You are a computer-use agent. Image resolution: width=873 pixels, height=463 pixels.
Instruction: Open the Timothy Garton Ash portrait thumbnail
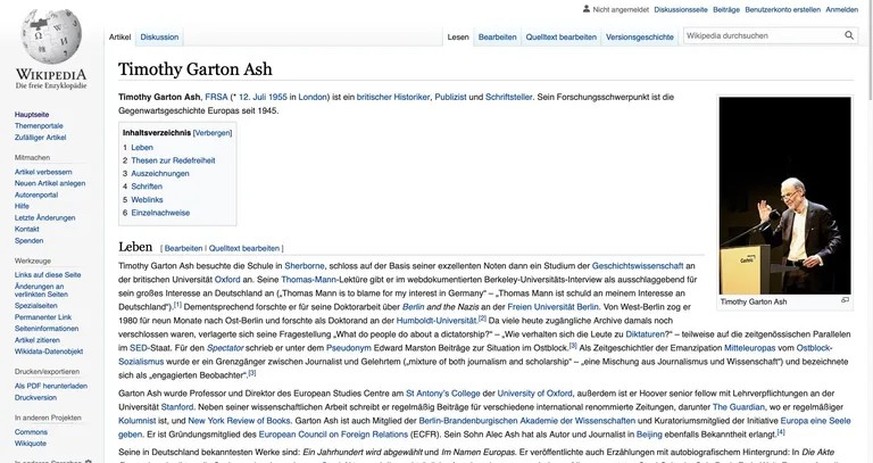click(785, 195)
